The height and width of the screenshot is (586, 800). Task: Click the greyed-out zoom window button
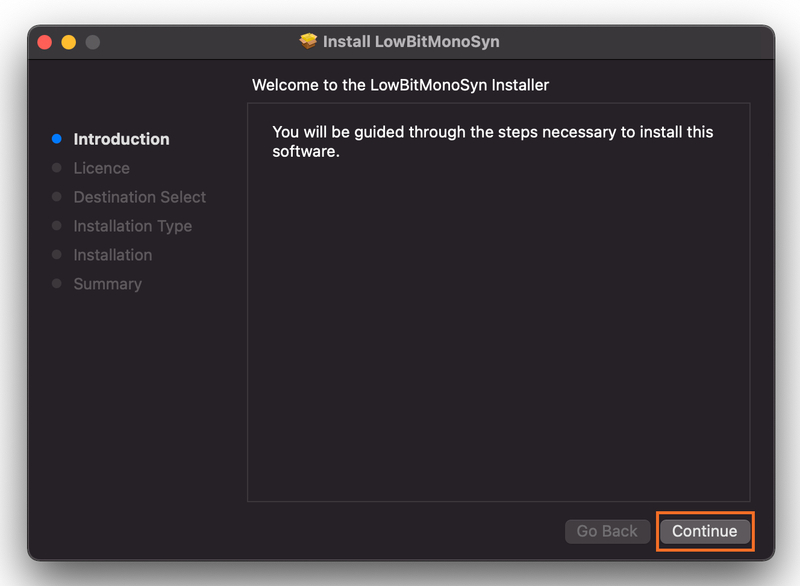[x=93, y=42]
